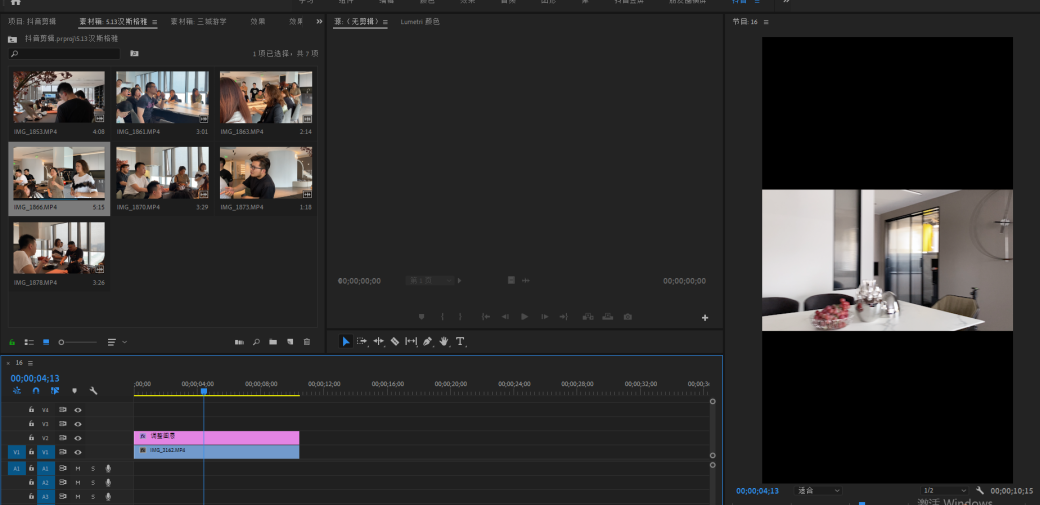Viewport: 1040px width, 505px height.
Task: Click Automate to Sequence icon in bin
Action: coord(239,342)
